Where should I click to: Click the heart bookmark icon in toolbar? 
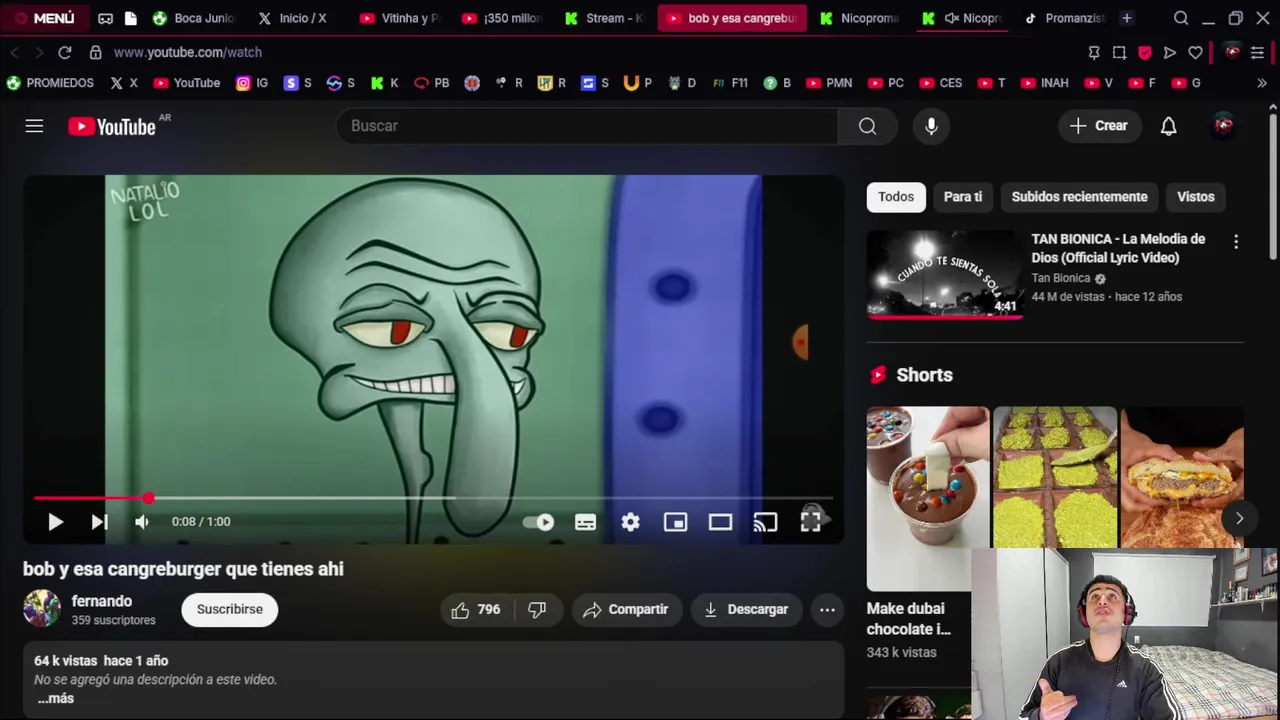pyautogui.click(x=1195, y=52)
